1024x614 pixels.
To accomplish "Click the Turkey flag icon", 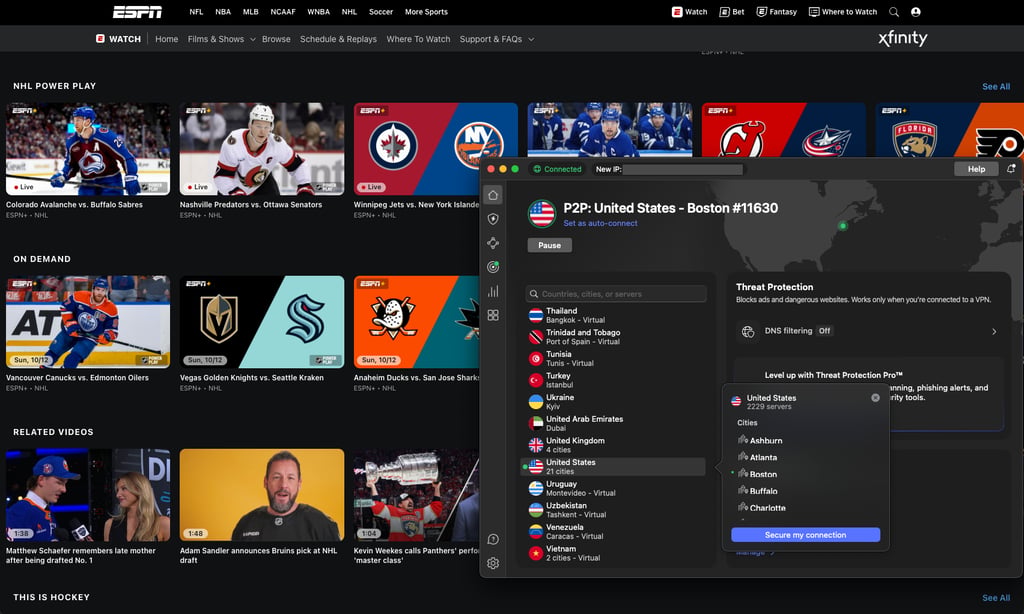I will coord(536,380).
